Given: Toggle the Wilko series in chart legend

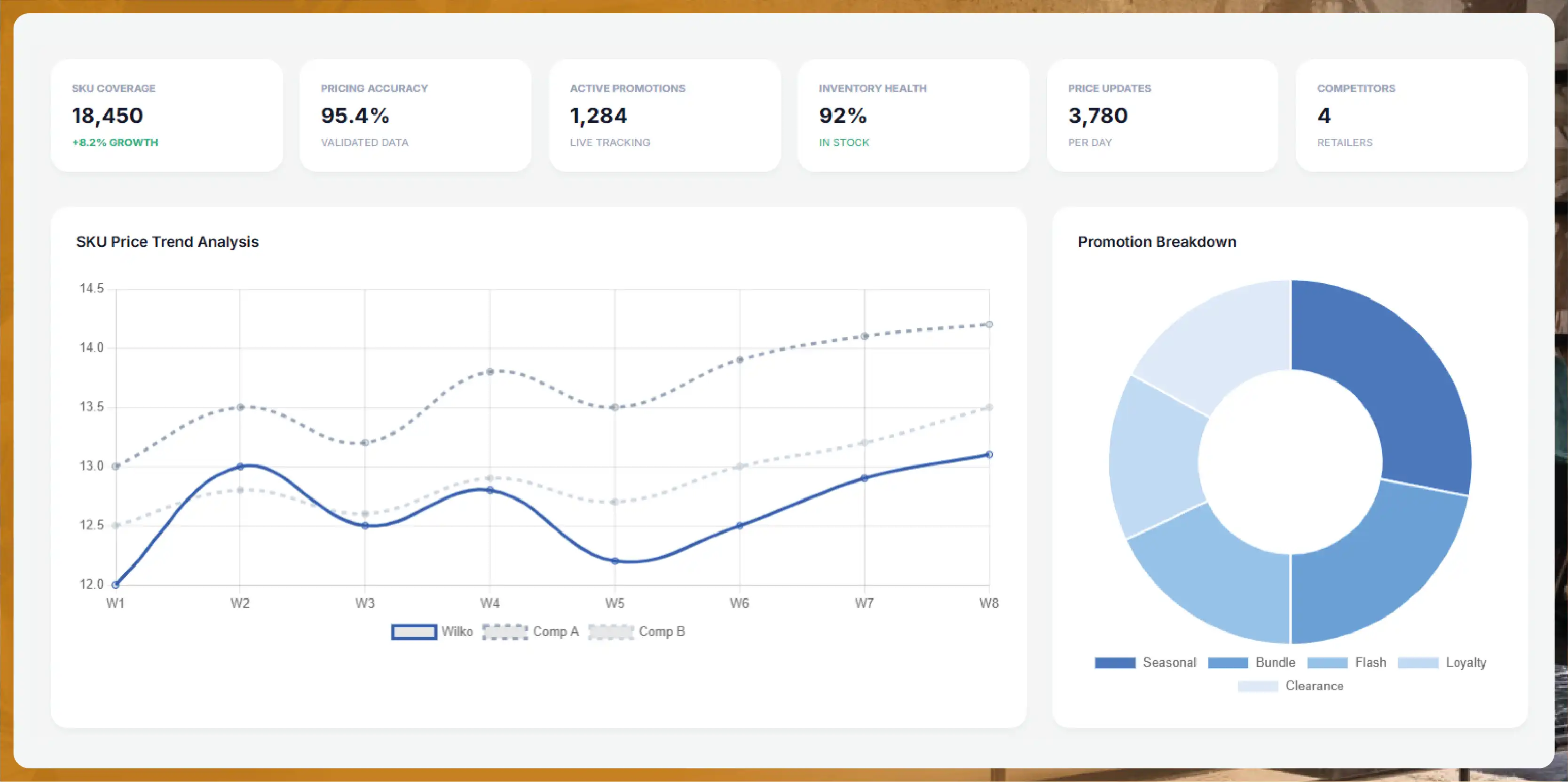Looking at the screenshot, I should click(432, 632).
